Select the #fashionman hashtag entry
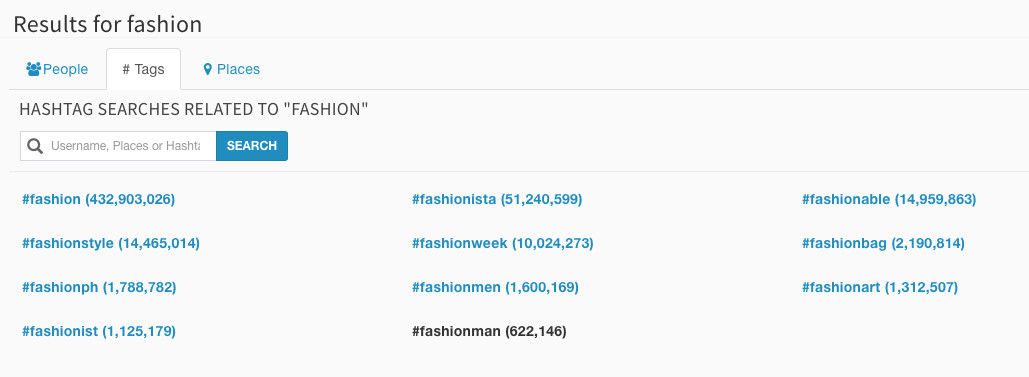This screenshot has width=1029, height=377. 489,331
